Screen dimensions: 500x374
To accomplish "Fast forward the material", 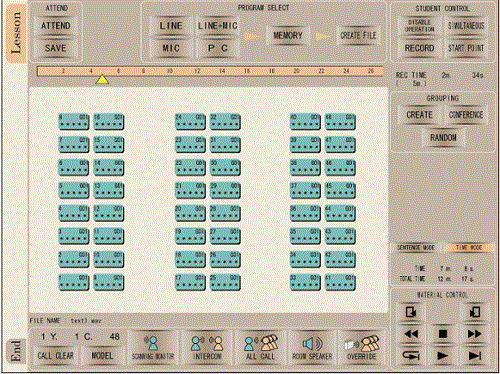I will pyautogui.click(x=474, y=334).
